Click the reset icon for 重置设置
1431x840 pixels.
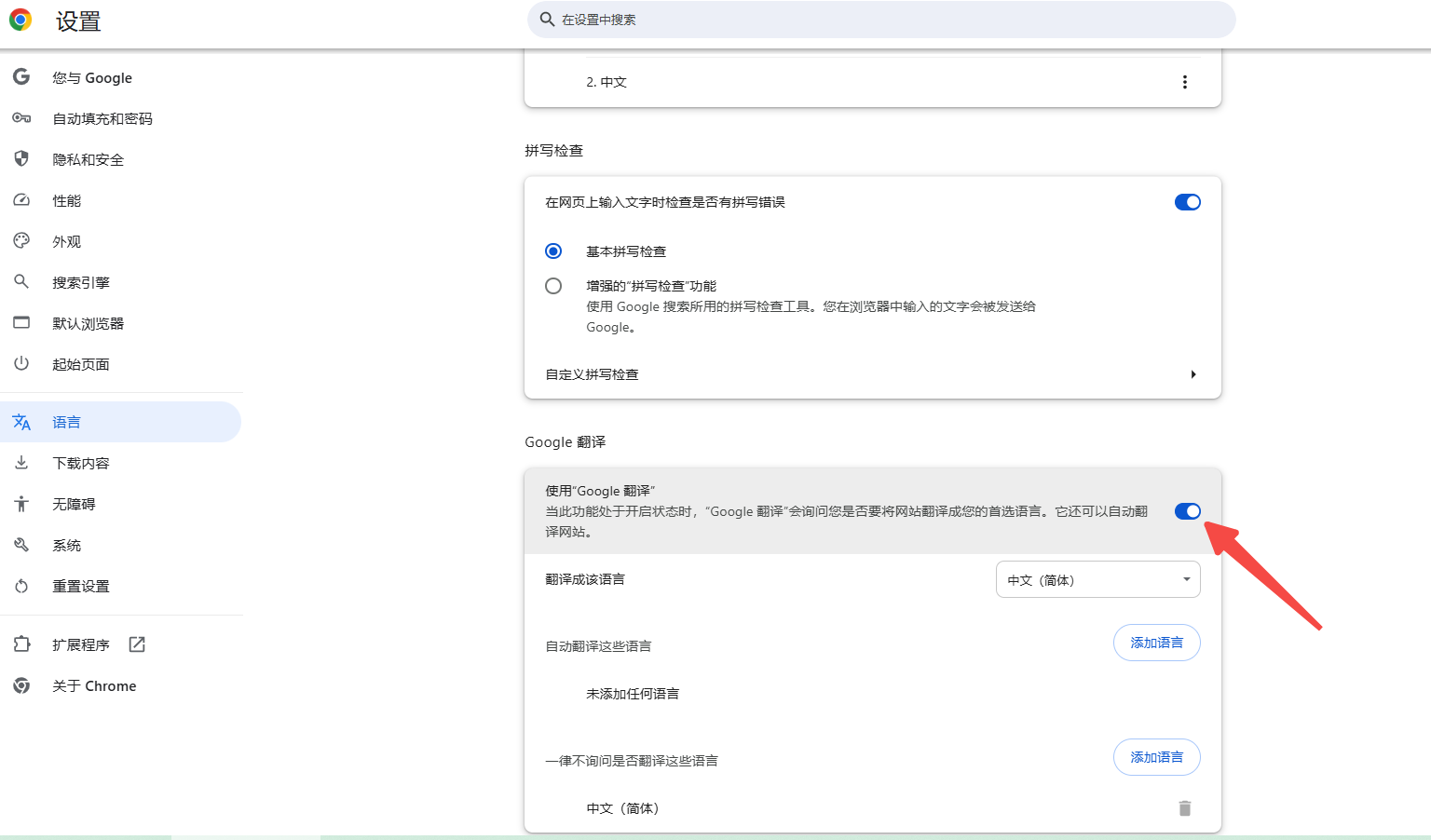click(x=21, y=586)
